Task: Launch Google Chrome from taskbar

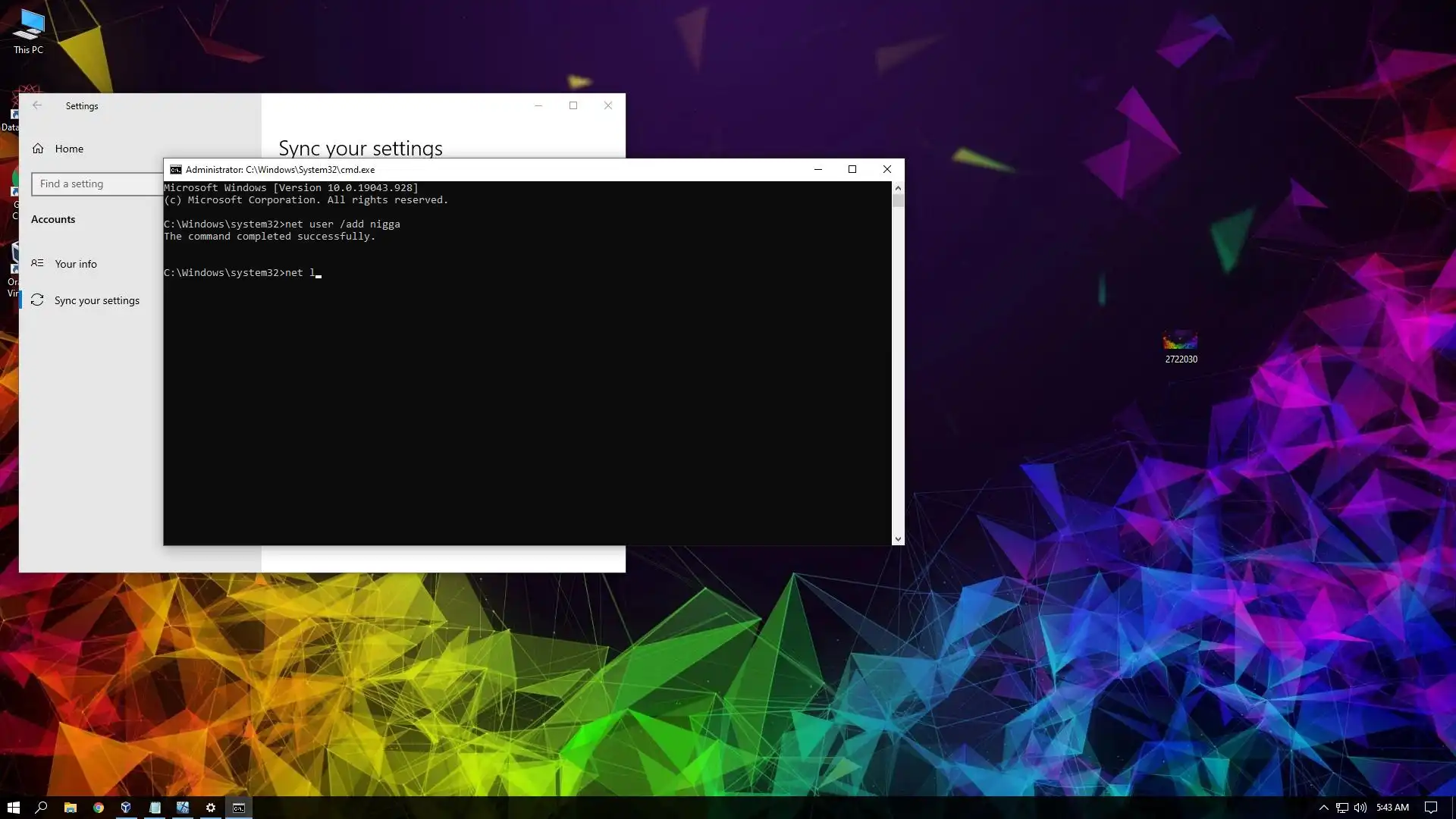Action: point(99,808)
